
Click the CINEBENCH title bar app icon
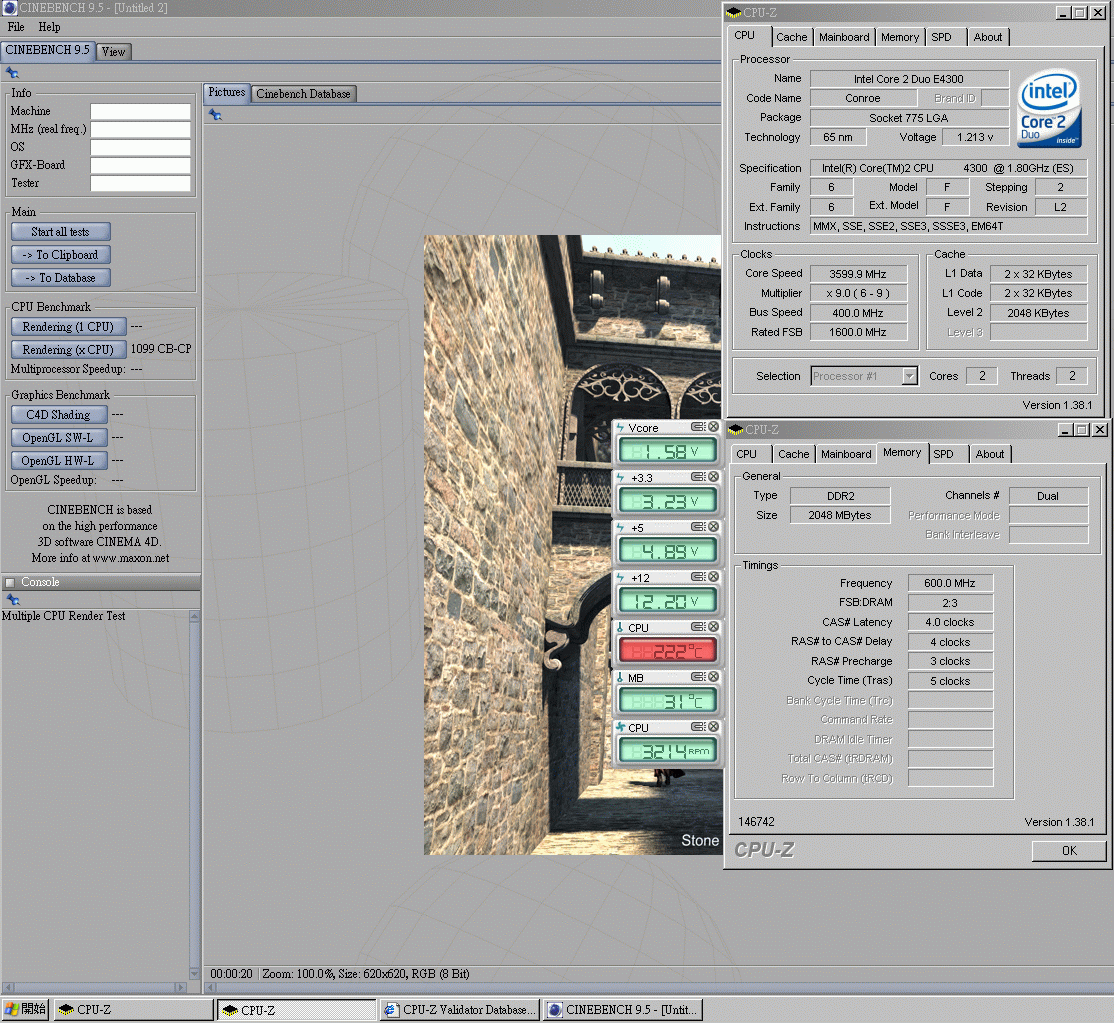click(x=9, y=8)
